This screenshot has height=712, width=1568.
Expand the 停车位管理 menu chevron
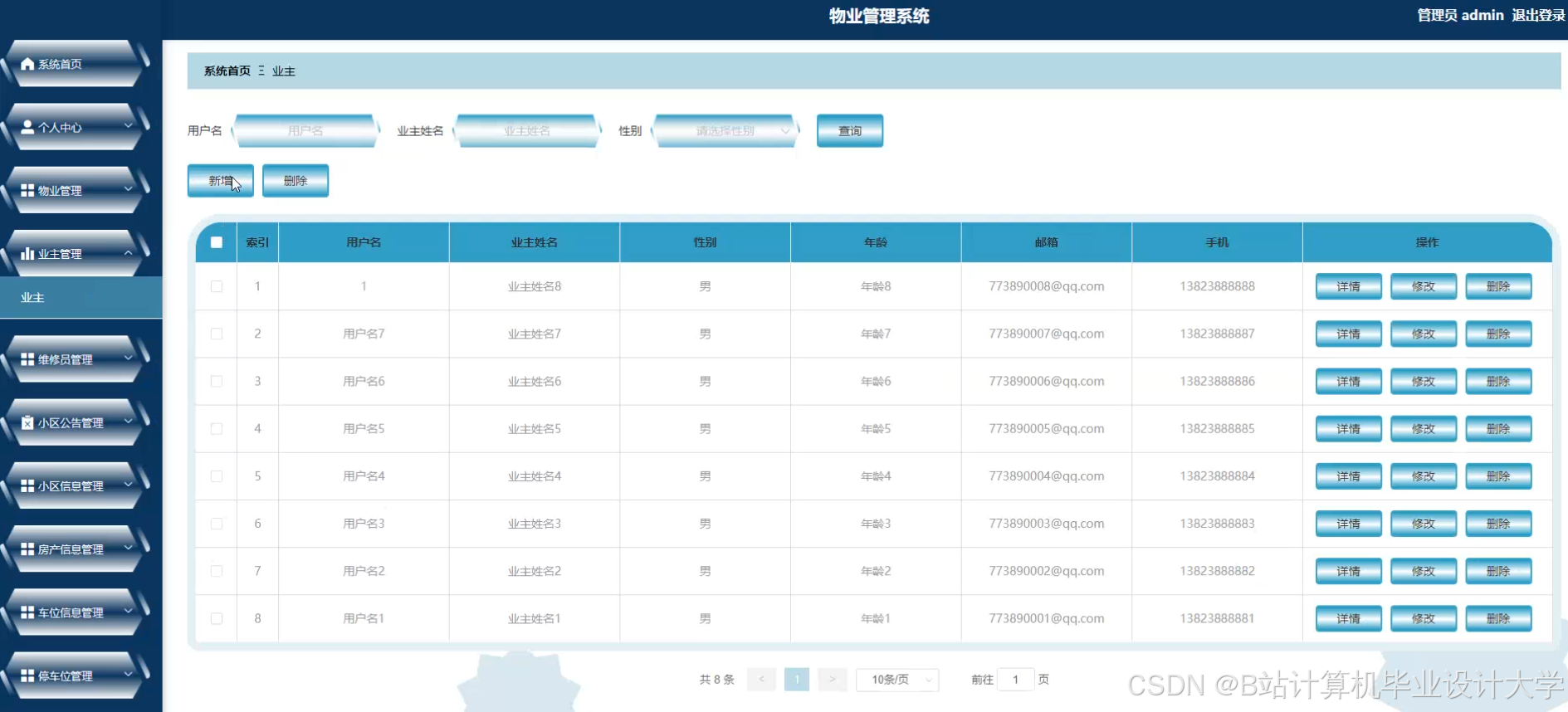[128, 675]
